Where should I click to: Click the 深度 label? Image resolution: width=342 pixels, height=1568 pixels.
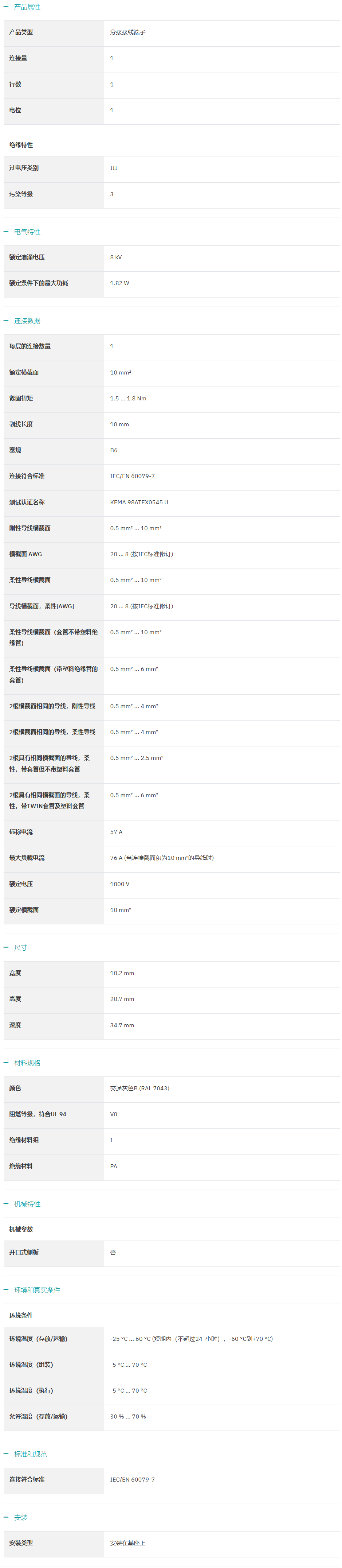point(15,1026)
